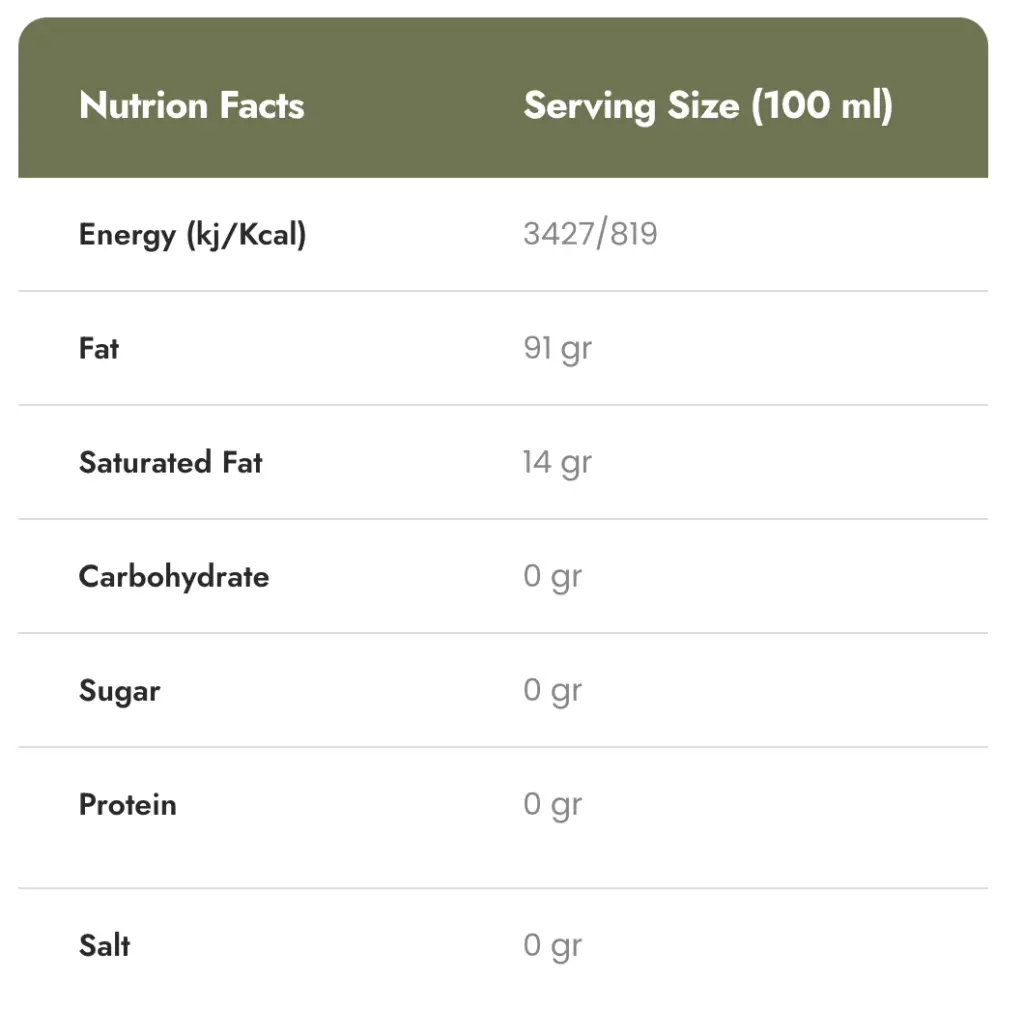Click the Protein 0 gr value
The image size is (1024, 1009).
552,805
